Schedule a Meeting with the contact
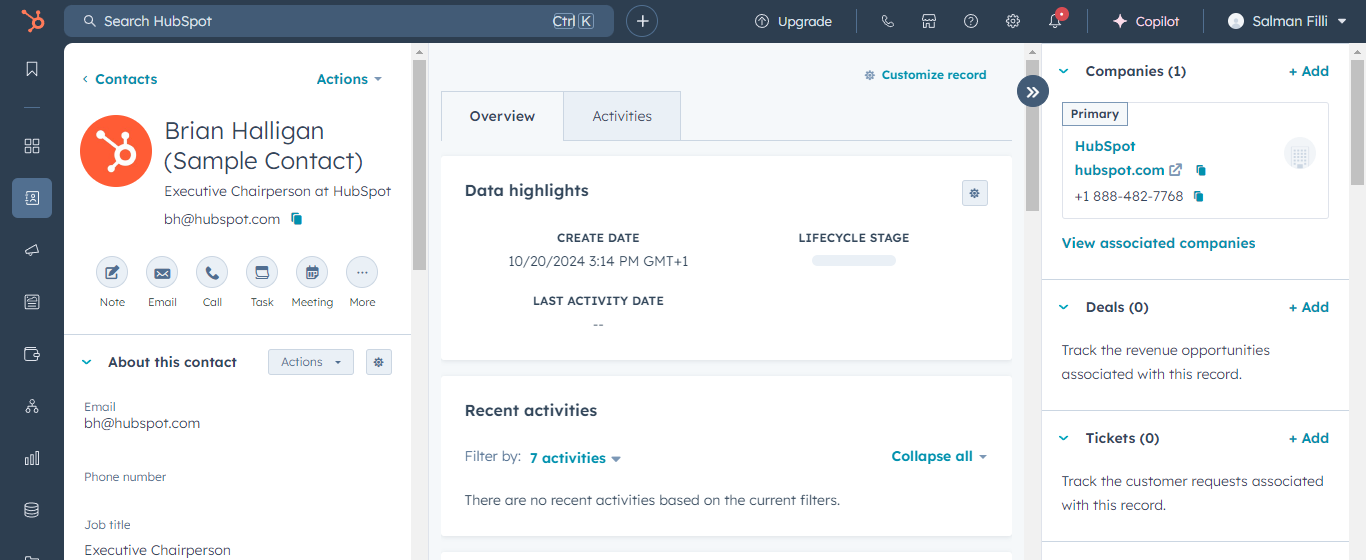The width and height of the screenshot is (1366, 560). [312, 272]
